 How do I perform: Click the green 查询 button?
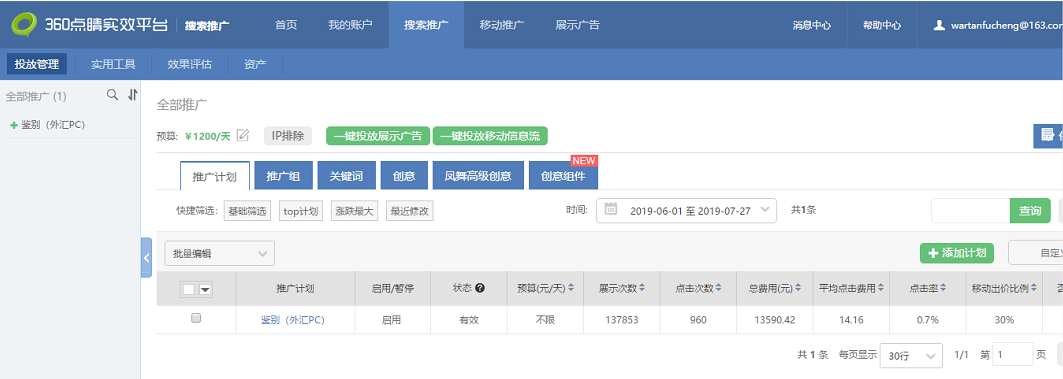[1030, 211]
